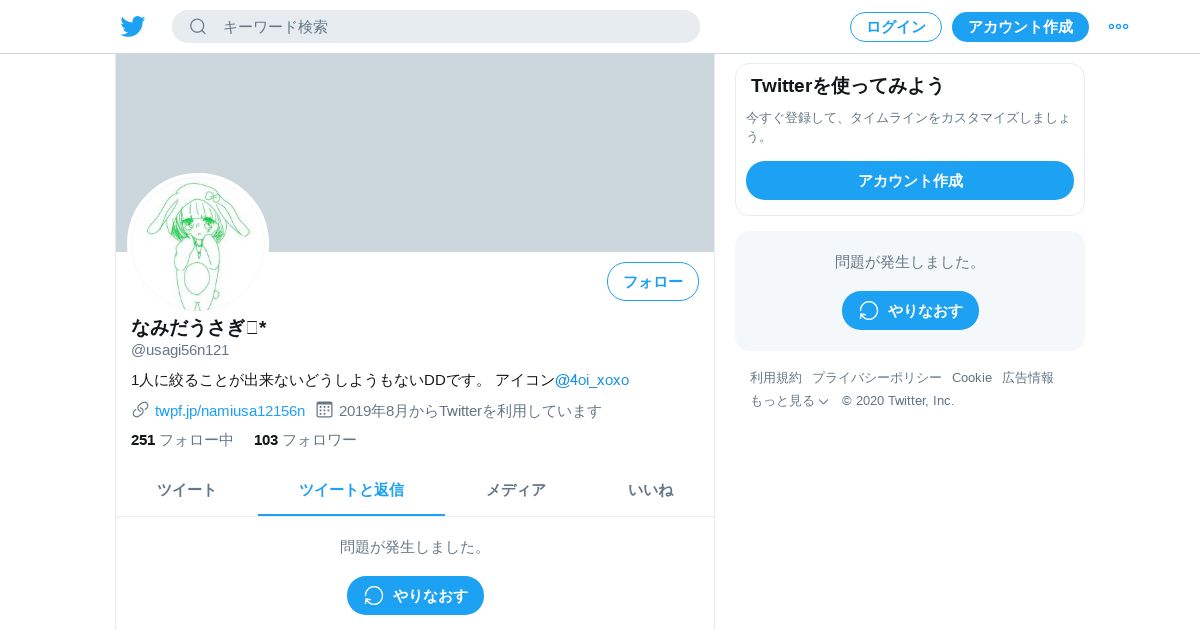Screen dimensions: 1200x630
Task: Click the link icon beside twpf.jp
Action: [140, 410]
